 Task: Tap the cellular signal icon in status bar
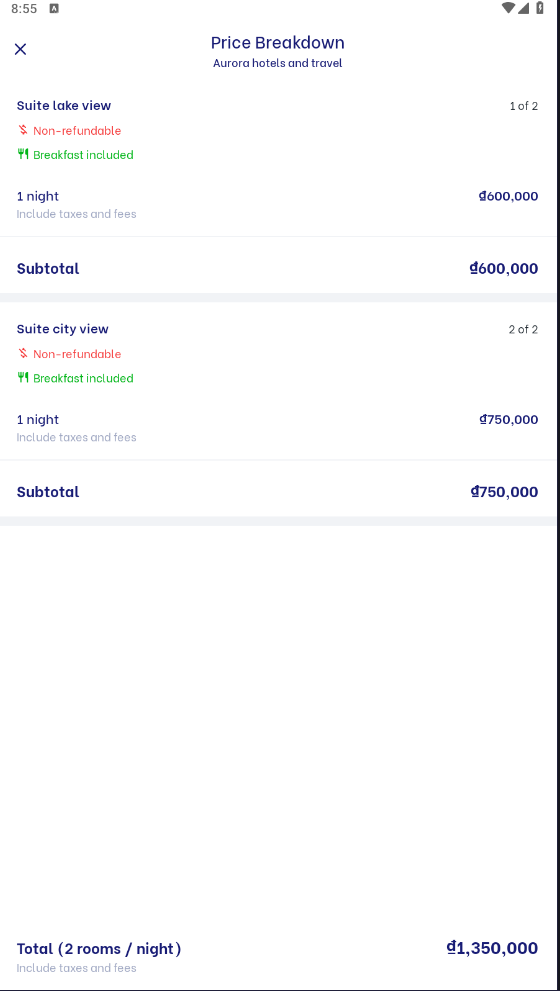(523, 8)
